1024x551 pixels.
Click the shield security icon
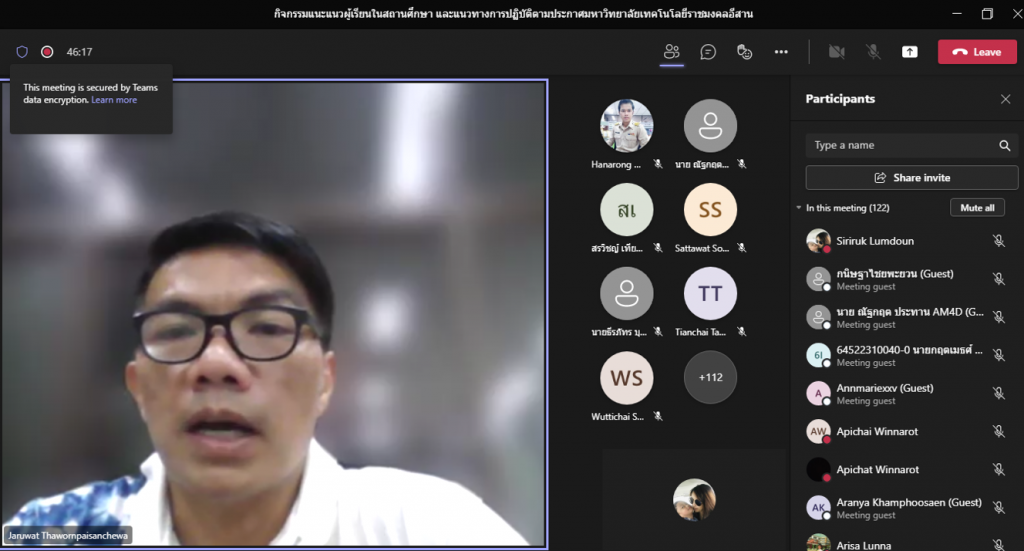click(x=22, y=52)
